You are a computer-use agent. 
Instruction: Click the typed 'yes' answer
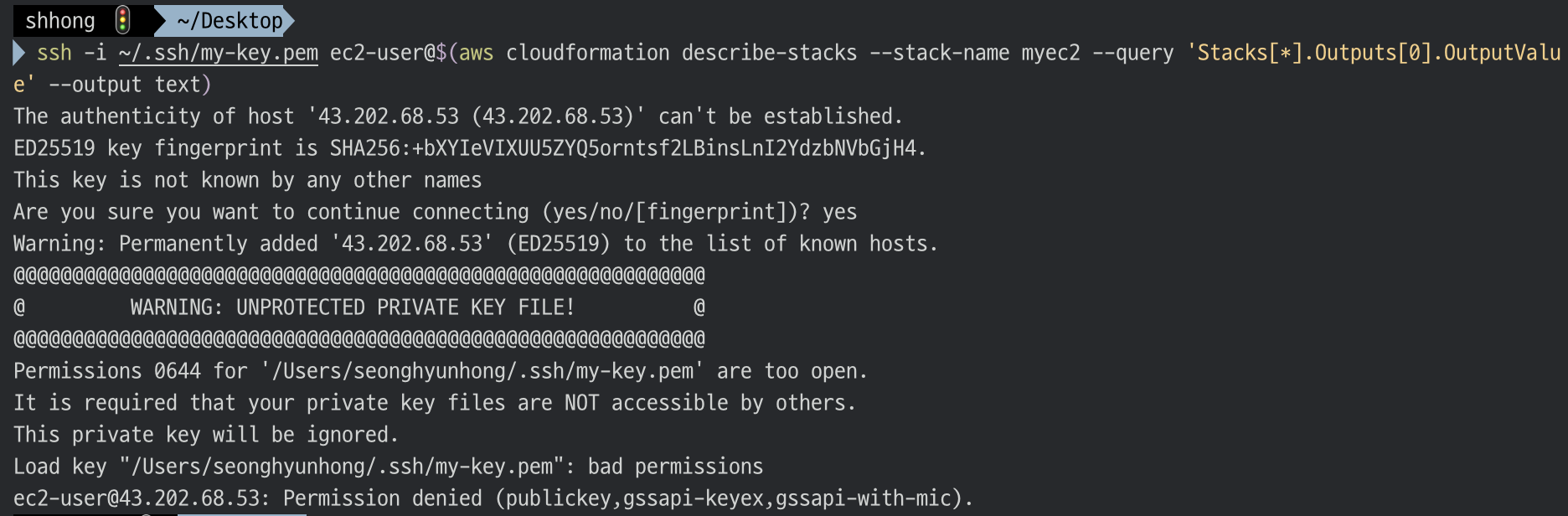pos(839,213)
